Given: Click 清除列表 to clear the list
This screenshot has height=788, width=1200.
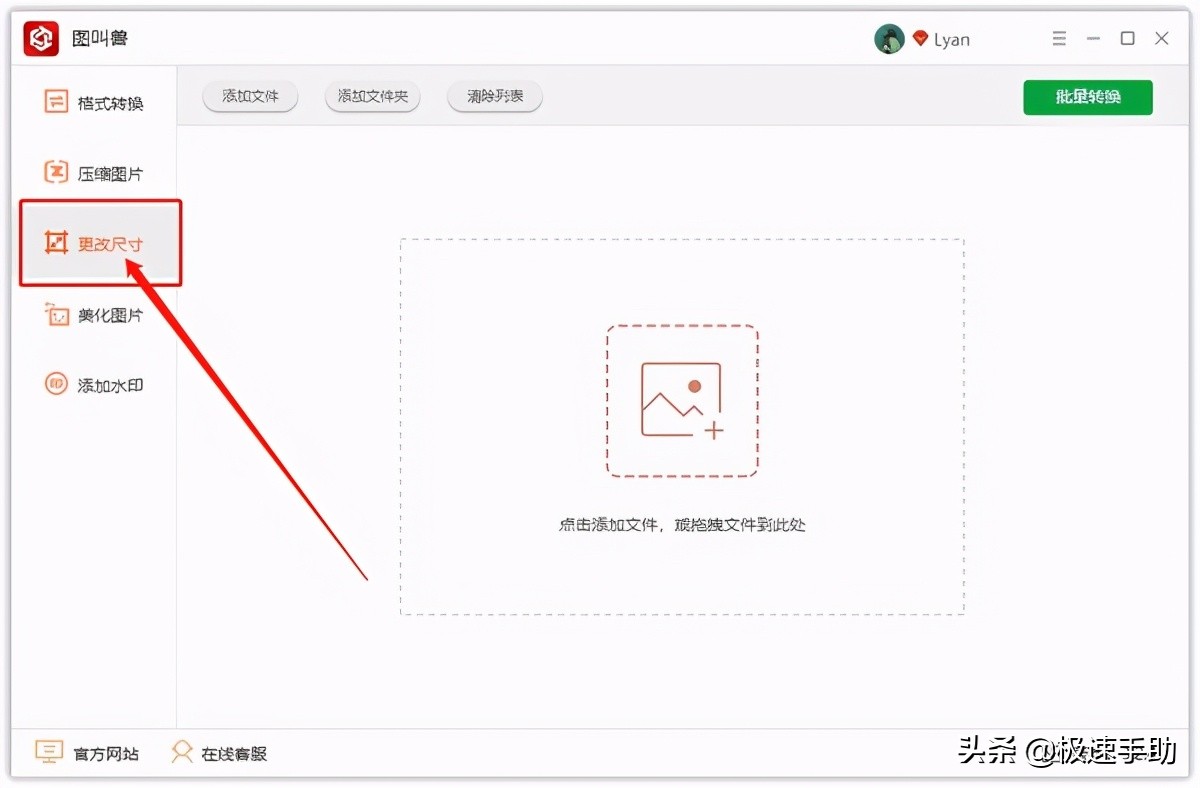Looking at the screenshot, I should [494, 97].
